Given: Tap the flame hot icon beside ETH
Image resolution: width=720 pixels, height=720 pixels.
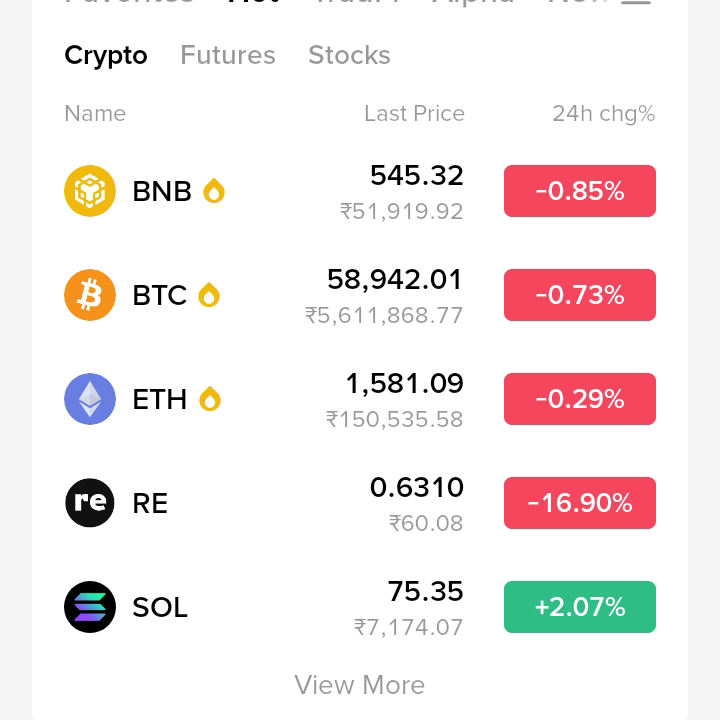Looking at the screenshot, I should tap(210, 399).
